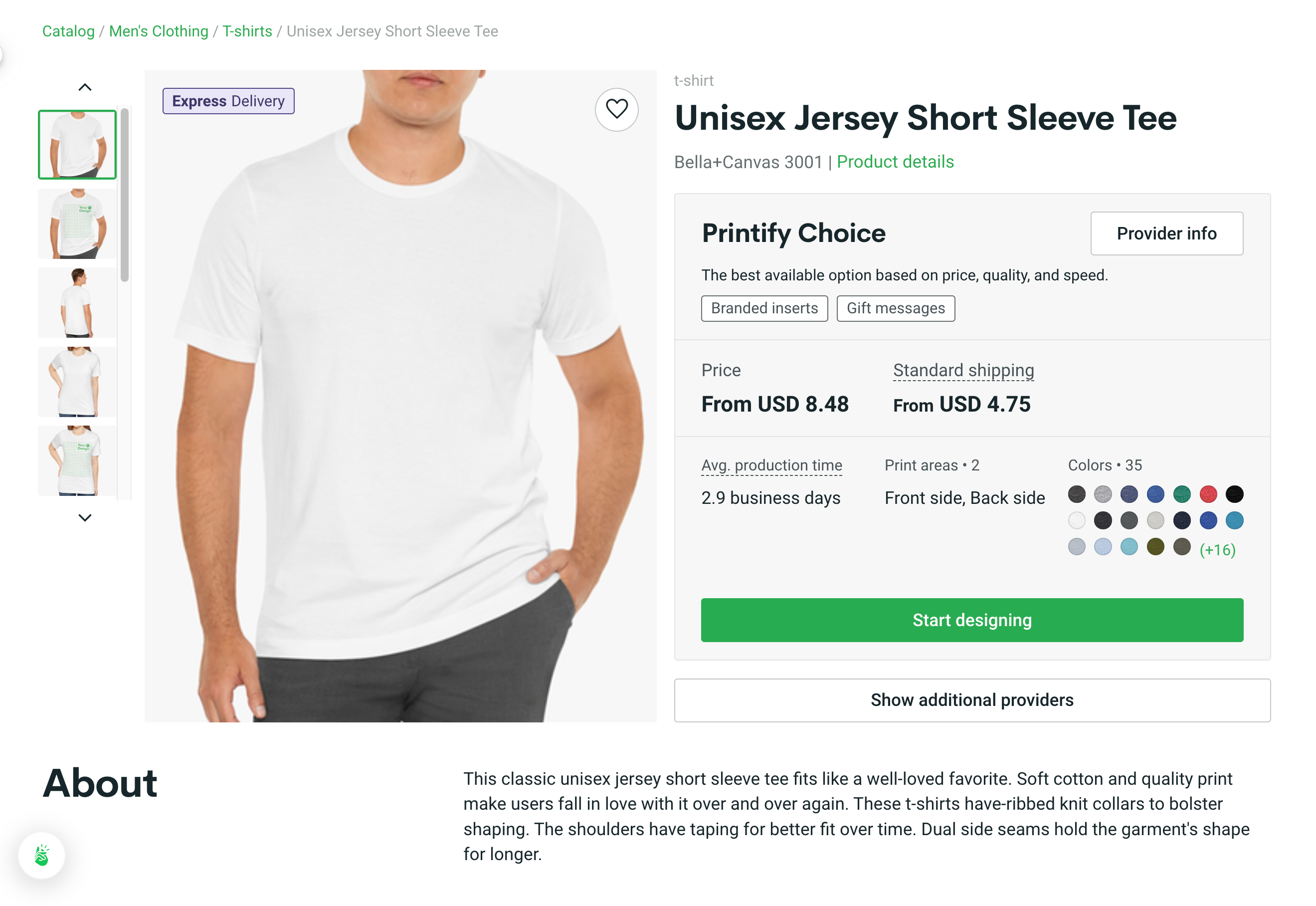
Task: Add product to favorites with heart icon
Action: coord(616,109)
